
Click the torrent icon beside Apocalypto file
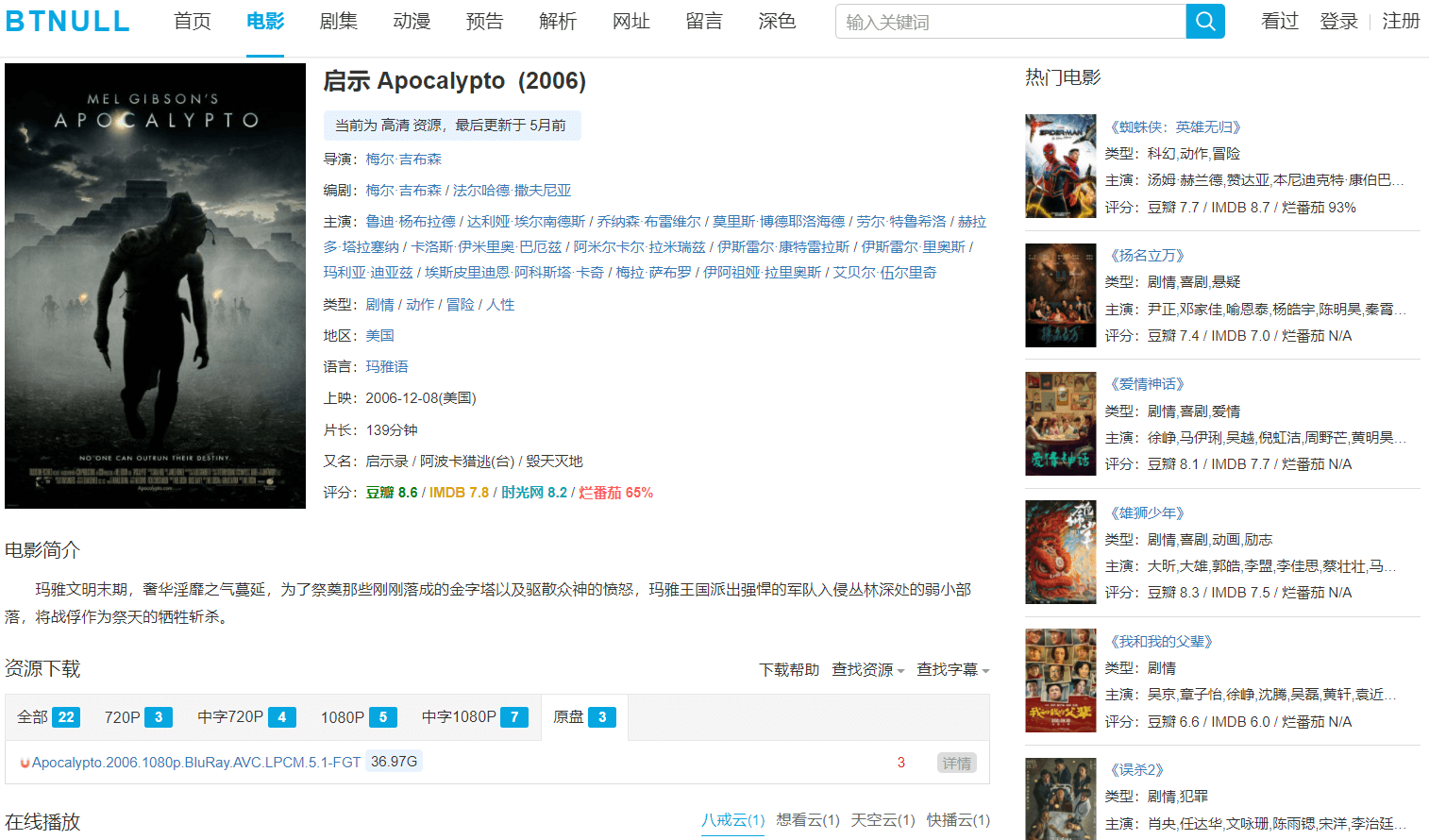point(25,763)
